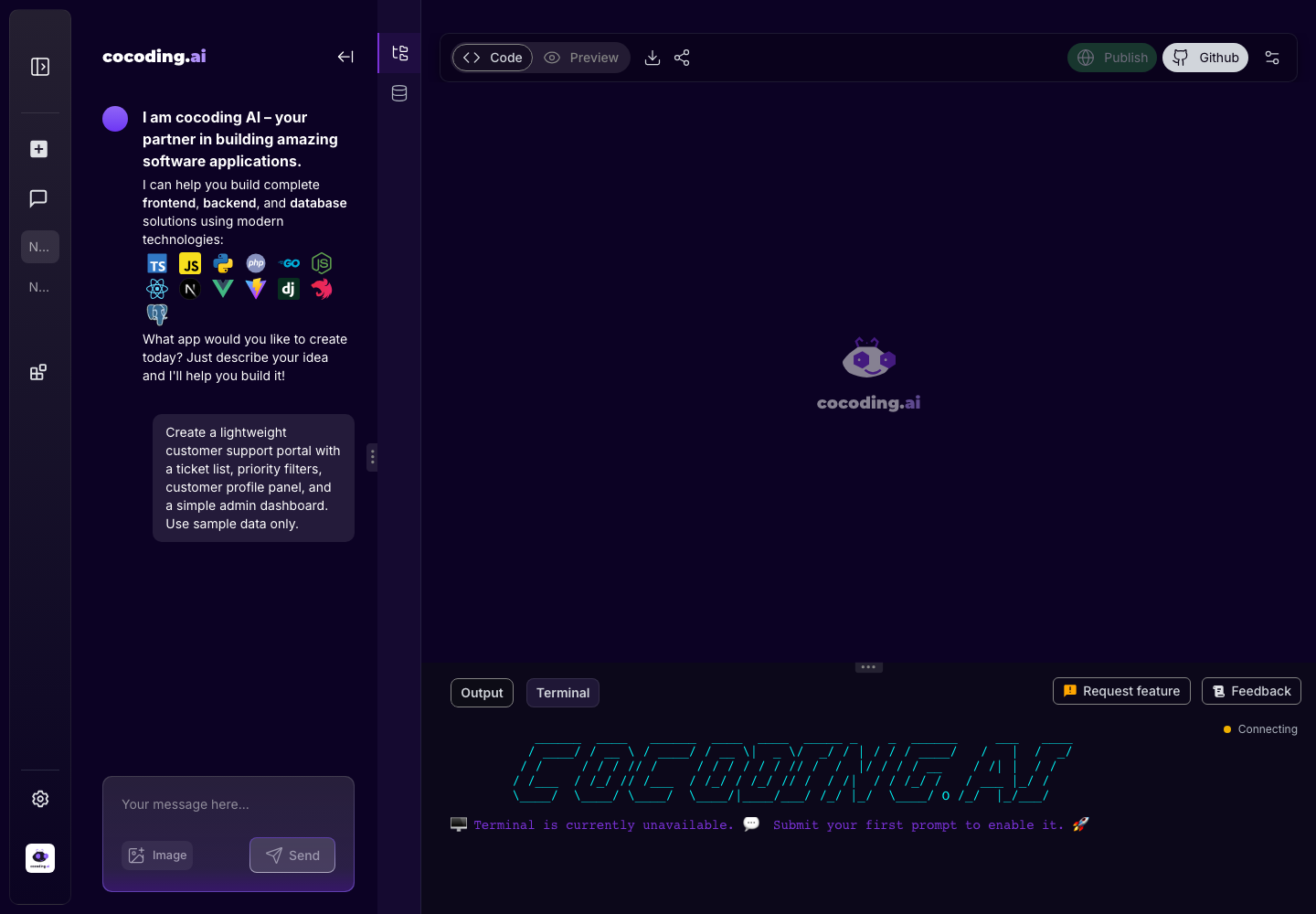
Task: Open the database panel icon
Action: pyautogui.click(x=399, y=93)
